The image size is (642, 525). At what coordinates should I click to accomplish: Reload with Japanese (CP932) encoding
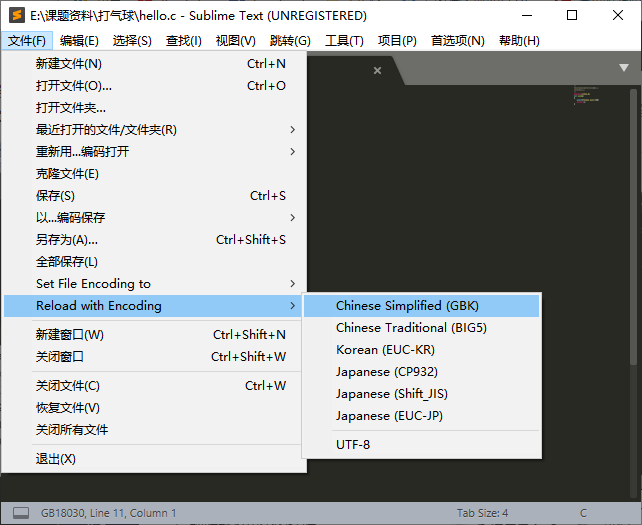click(x=421, y=372)
